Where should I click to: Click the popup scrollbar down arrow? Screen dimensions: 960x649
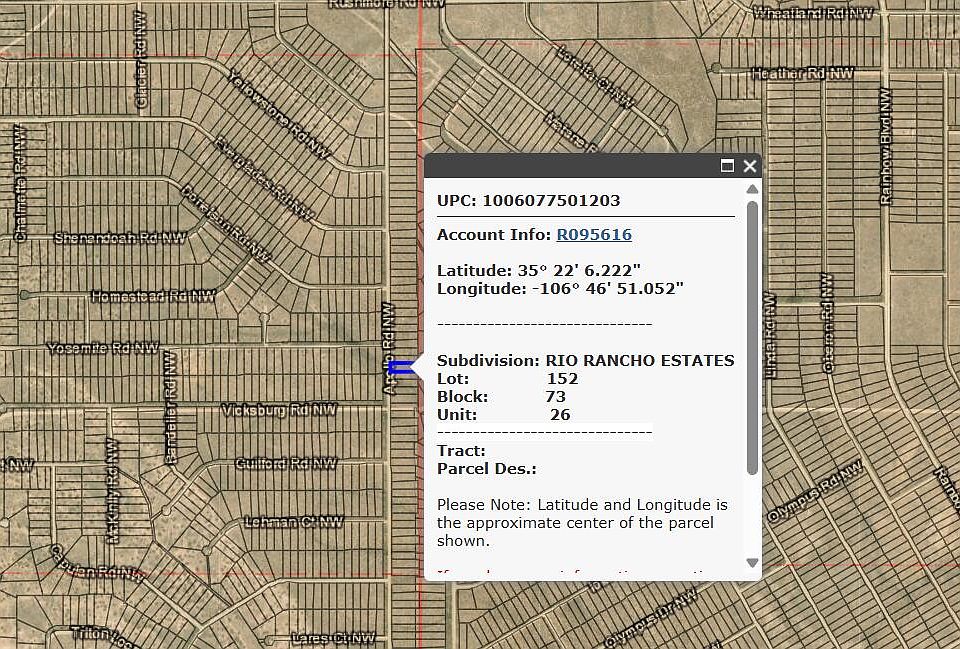point(752,563)
